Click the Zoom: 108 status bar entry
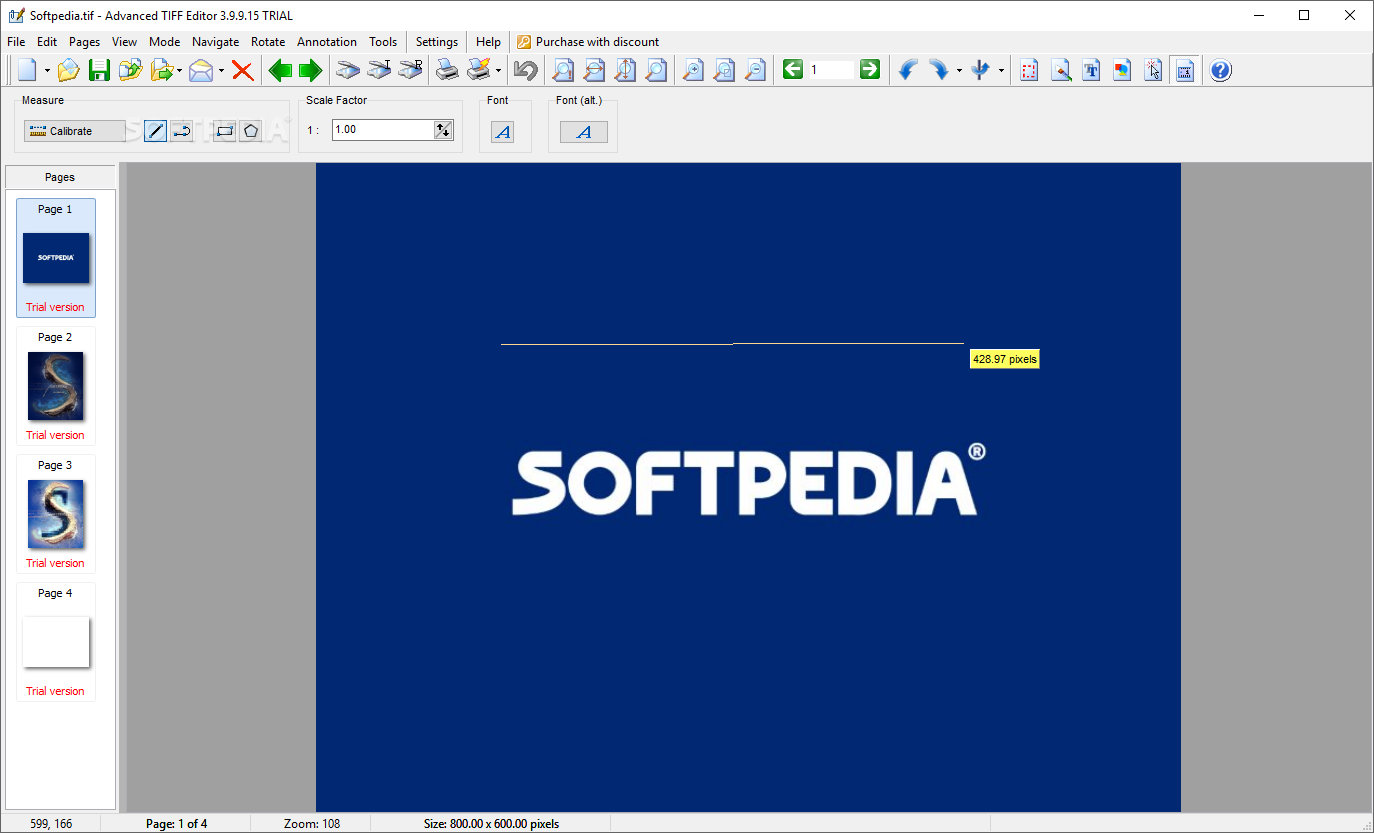This screenshot has height=833, width=1374. point(312,824)
